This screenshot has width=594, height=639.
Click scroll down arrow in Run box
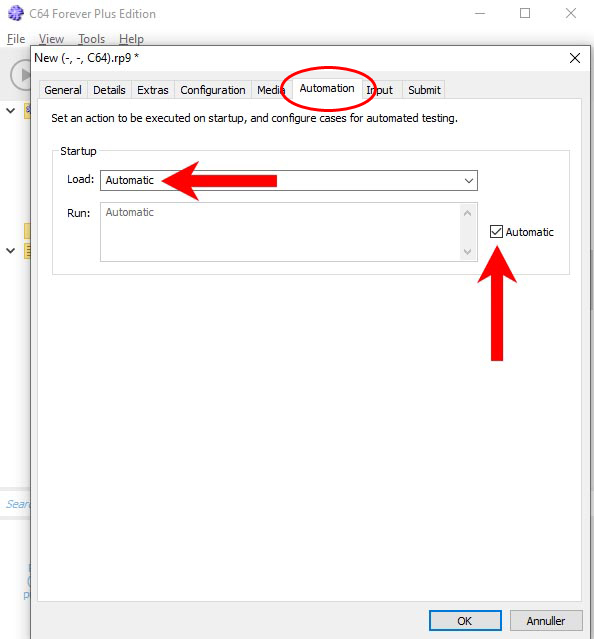pyautogui.click(x=468, y=251)
